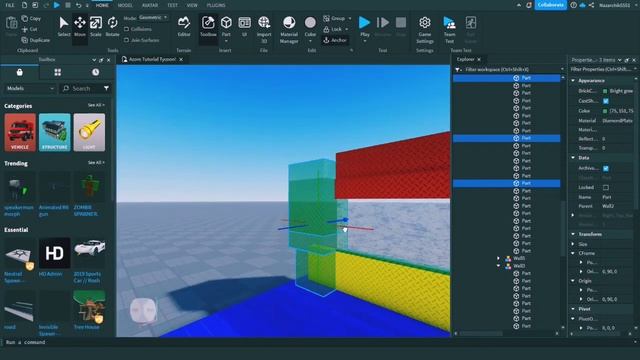Image resolution: width=640 pixels, height=360 pixels.
Task: Collapse the Appearance properties section
Action: coord(573,80)
